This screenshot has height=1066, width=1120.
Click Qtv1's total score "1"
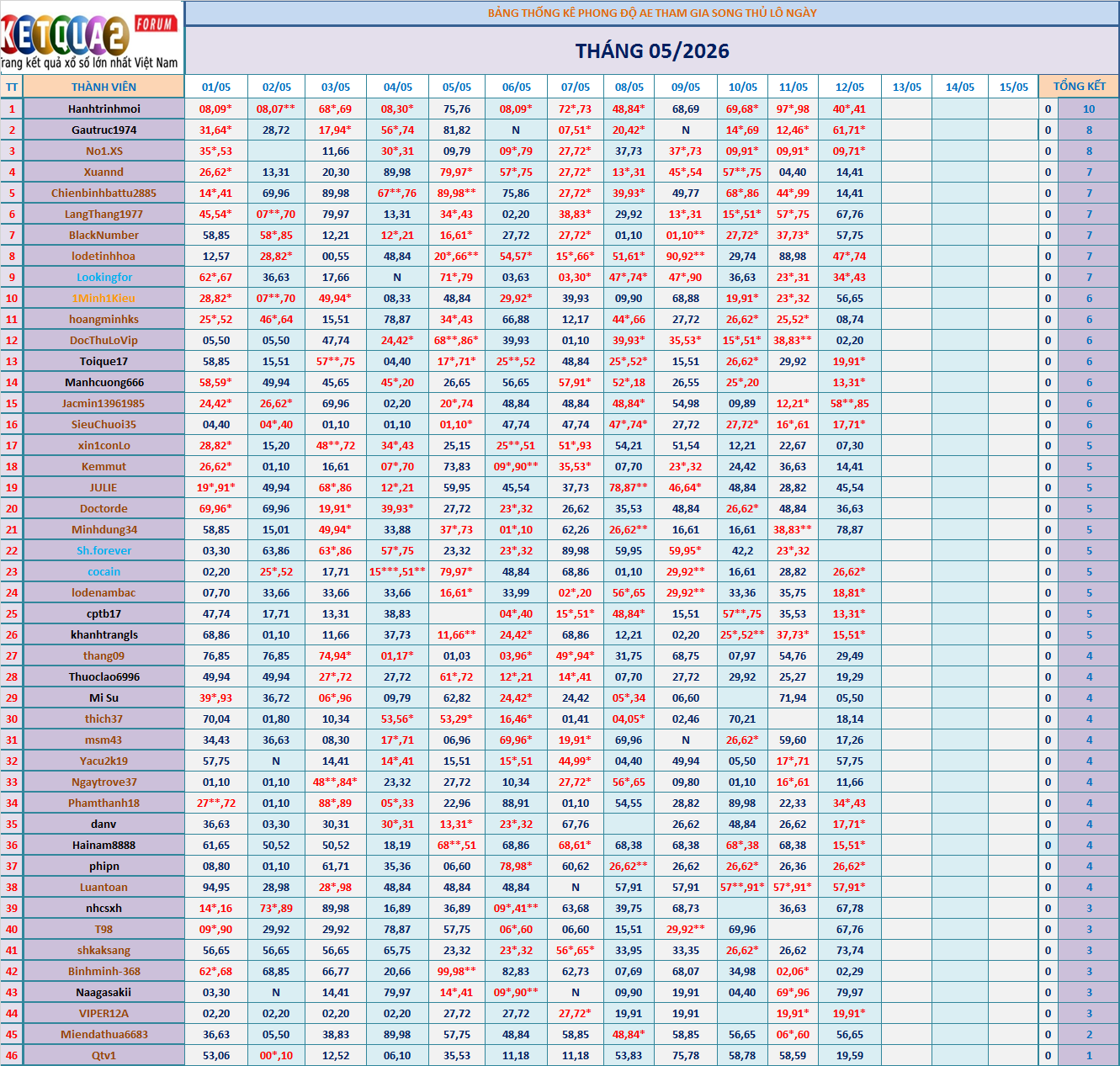tap(1089, 1055)
